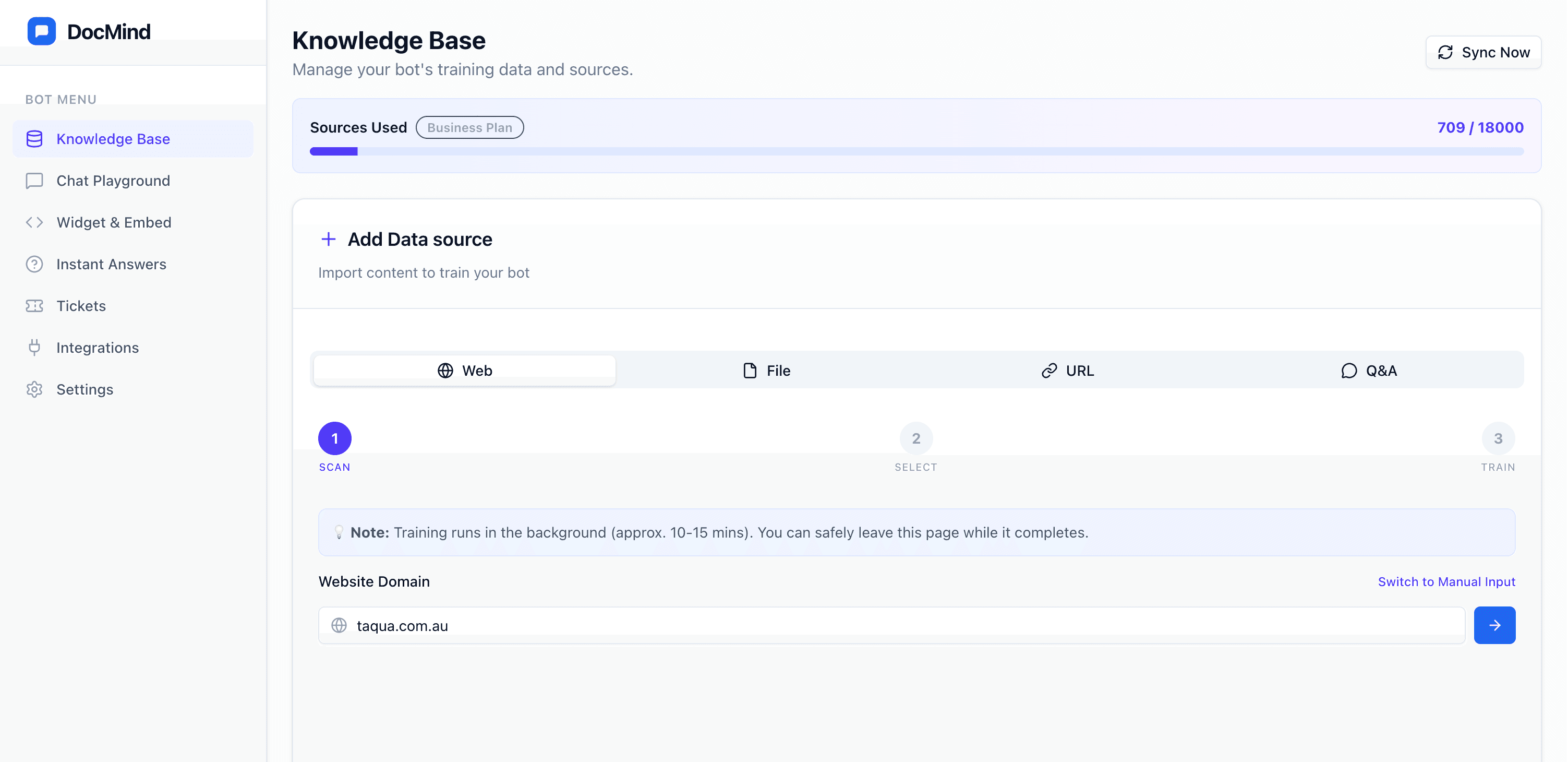This screenshot has height=762, width=1568.
Task: Click the globe icon in the domain field
Action: (339, 625)
